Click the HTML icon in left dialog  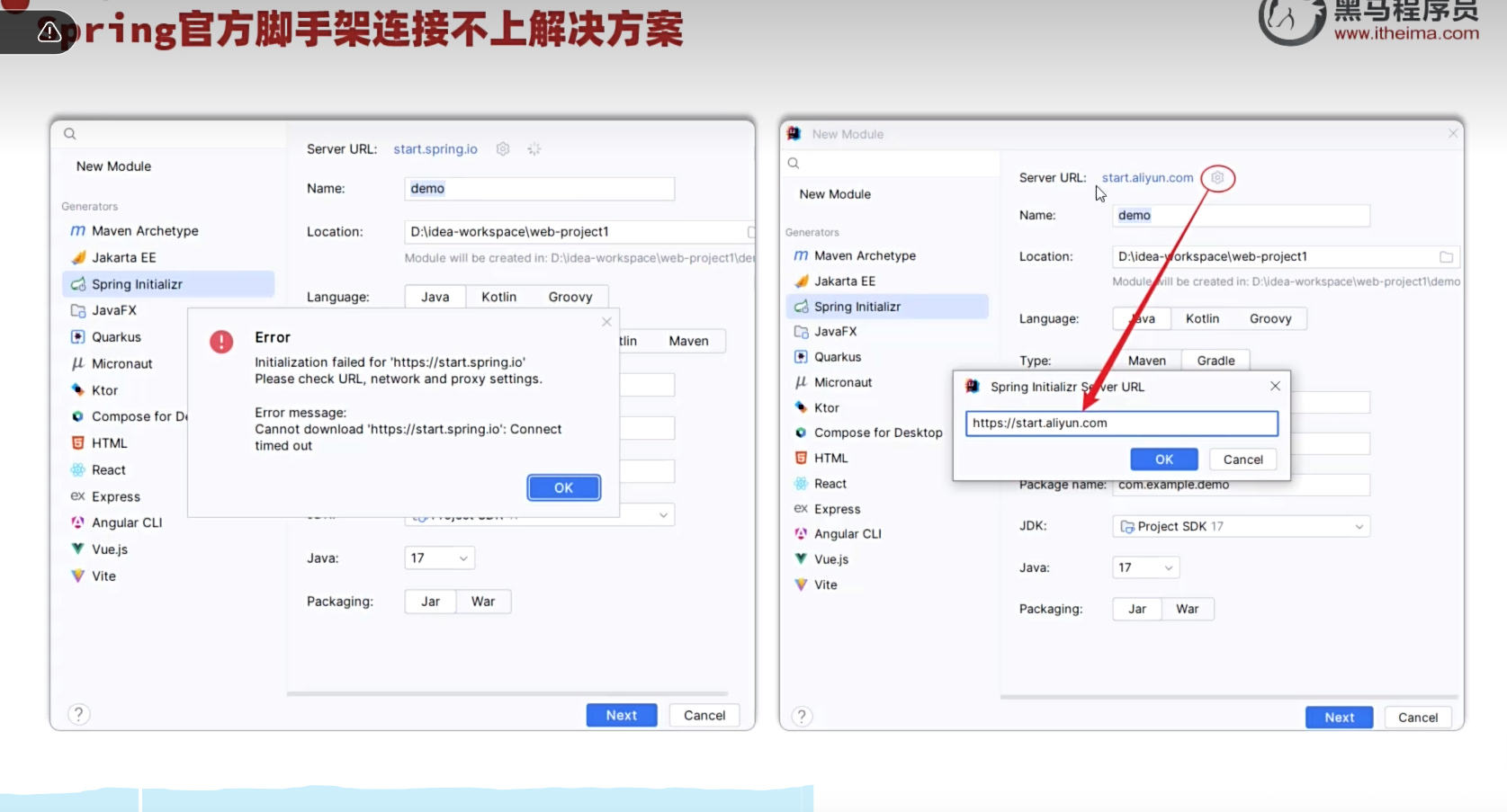point(77,443)
